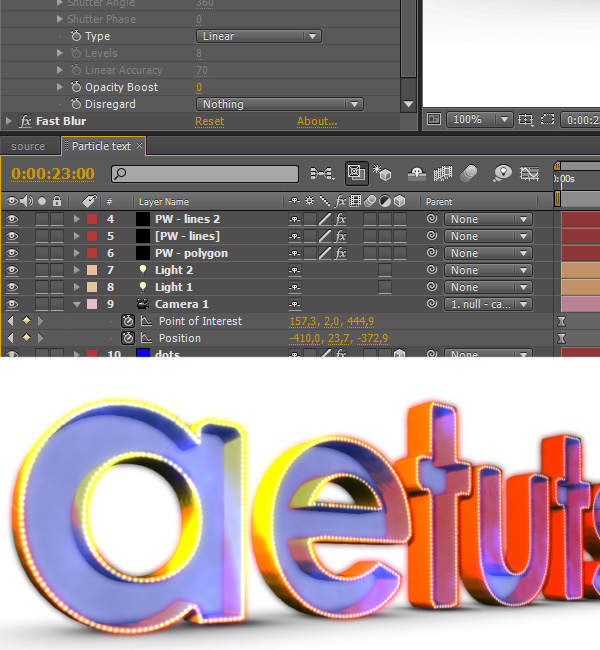The image size is (600, 650).
Task: Click quality switch on [PW - lines] layer
Action: (x=325, y=236)
